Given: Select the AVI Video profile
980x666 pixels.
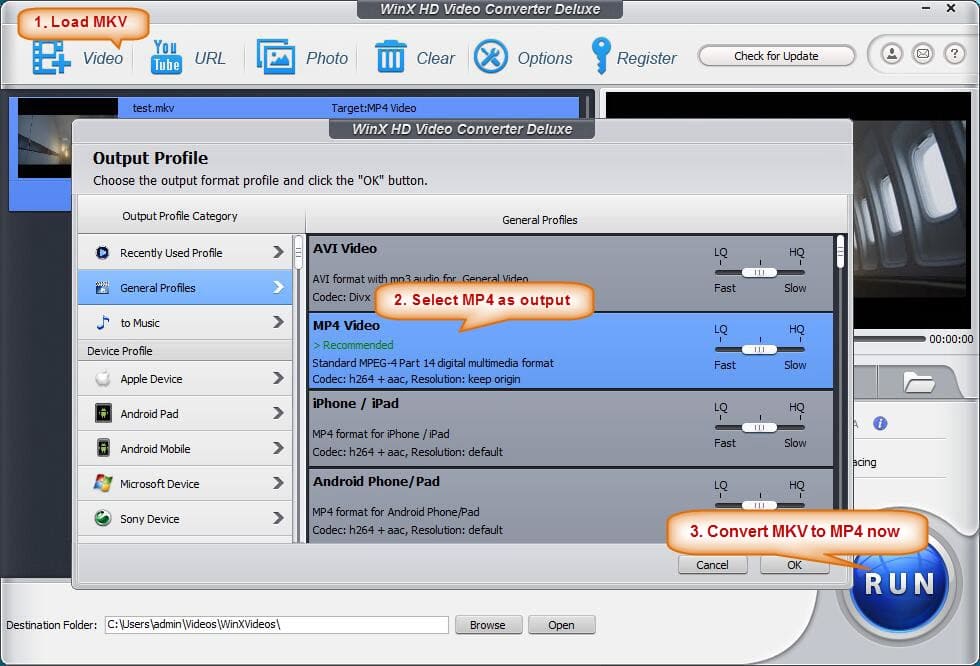Looking at the screenshot, I should click(571, 273).
